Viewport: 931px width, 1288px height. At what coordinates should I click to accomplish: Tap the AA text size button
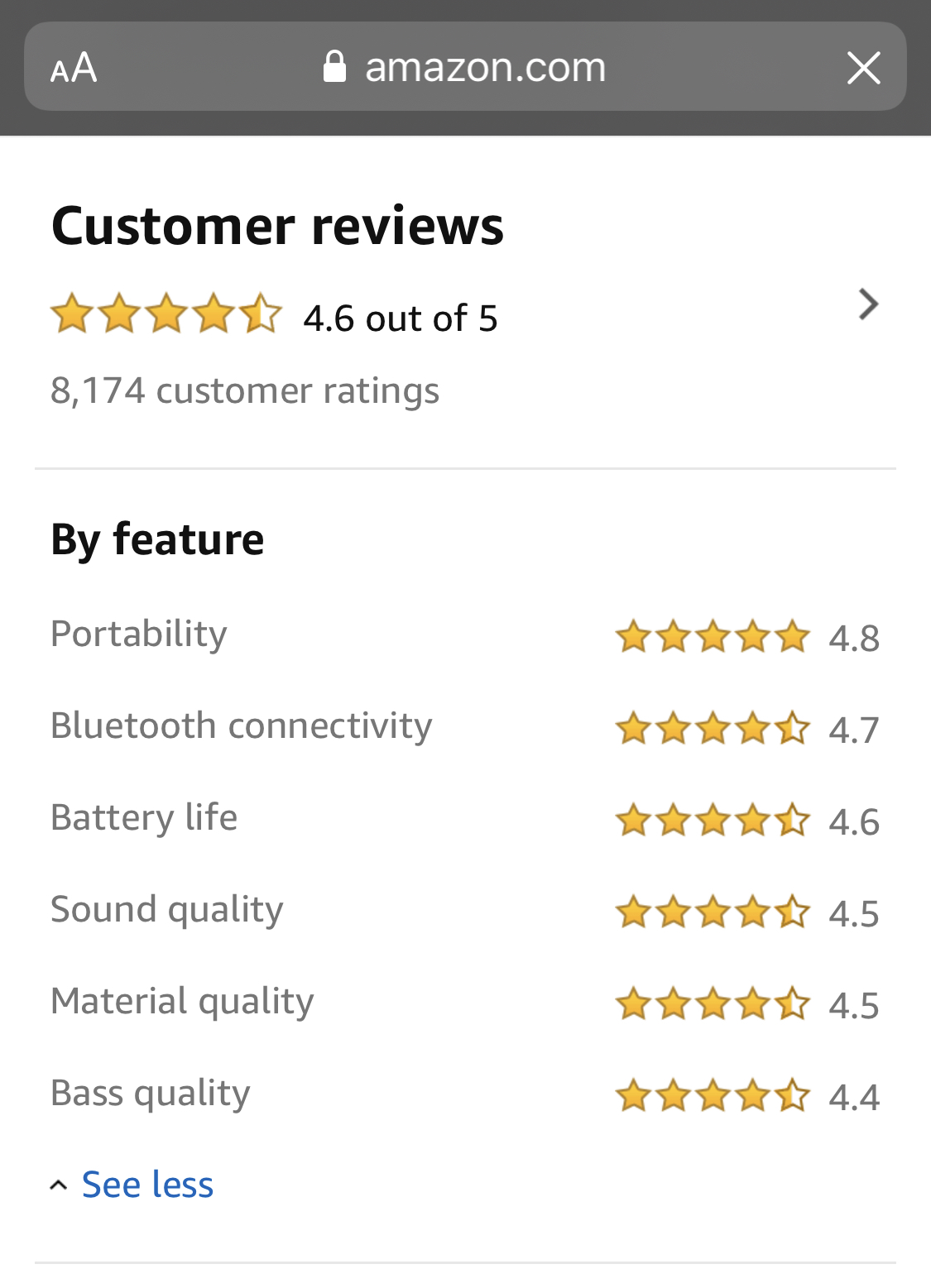point(74,68)
